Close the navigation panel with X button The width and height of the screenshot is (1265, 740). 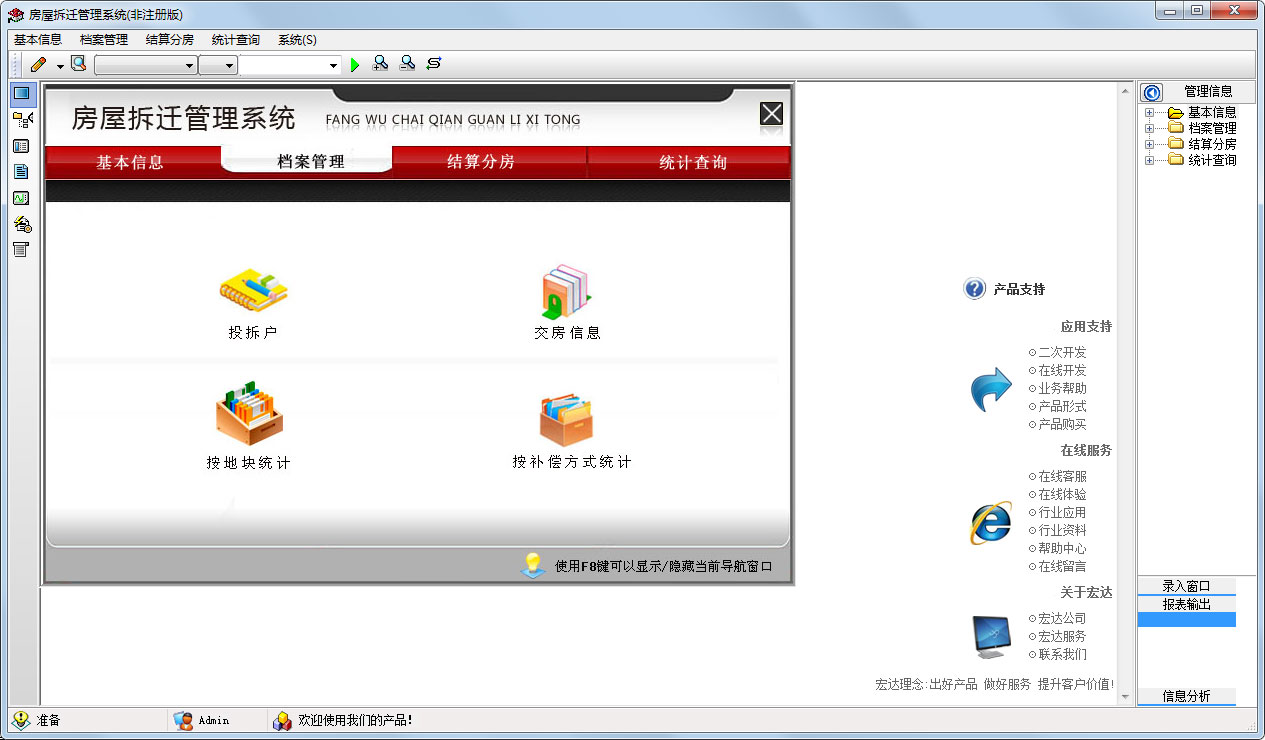[771, 114]
